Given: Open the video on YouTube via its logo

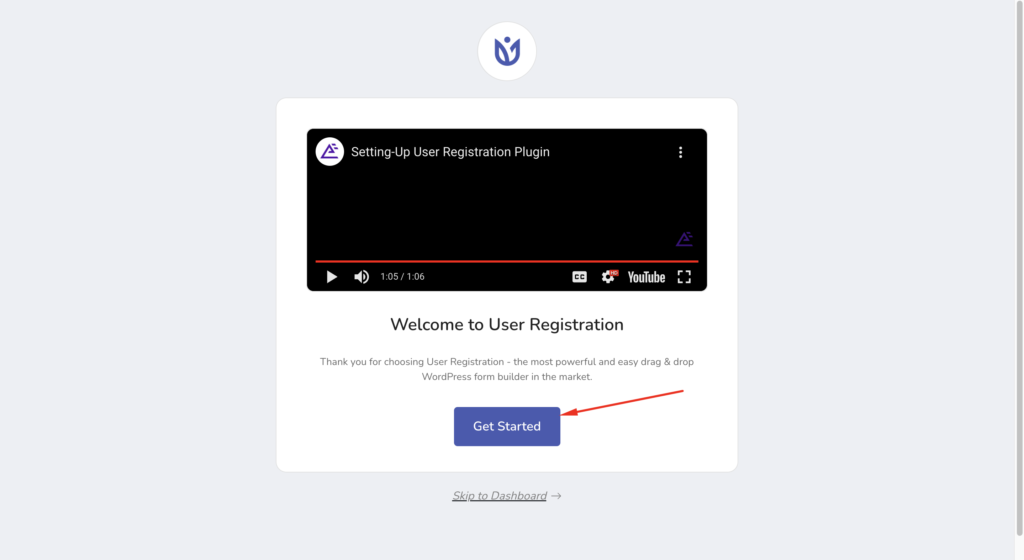Looking at the screenshot, I should (x=646, y=277).
